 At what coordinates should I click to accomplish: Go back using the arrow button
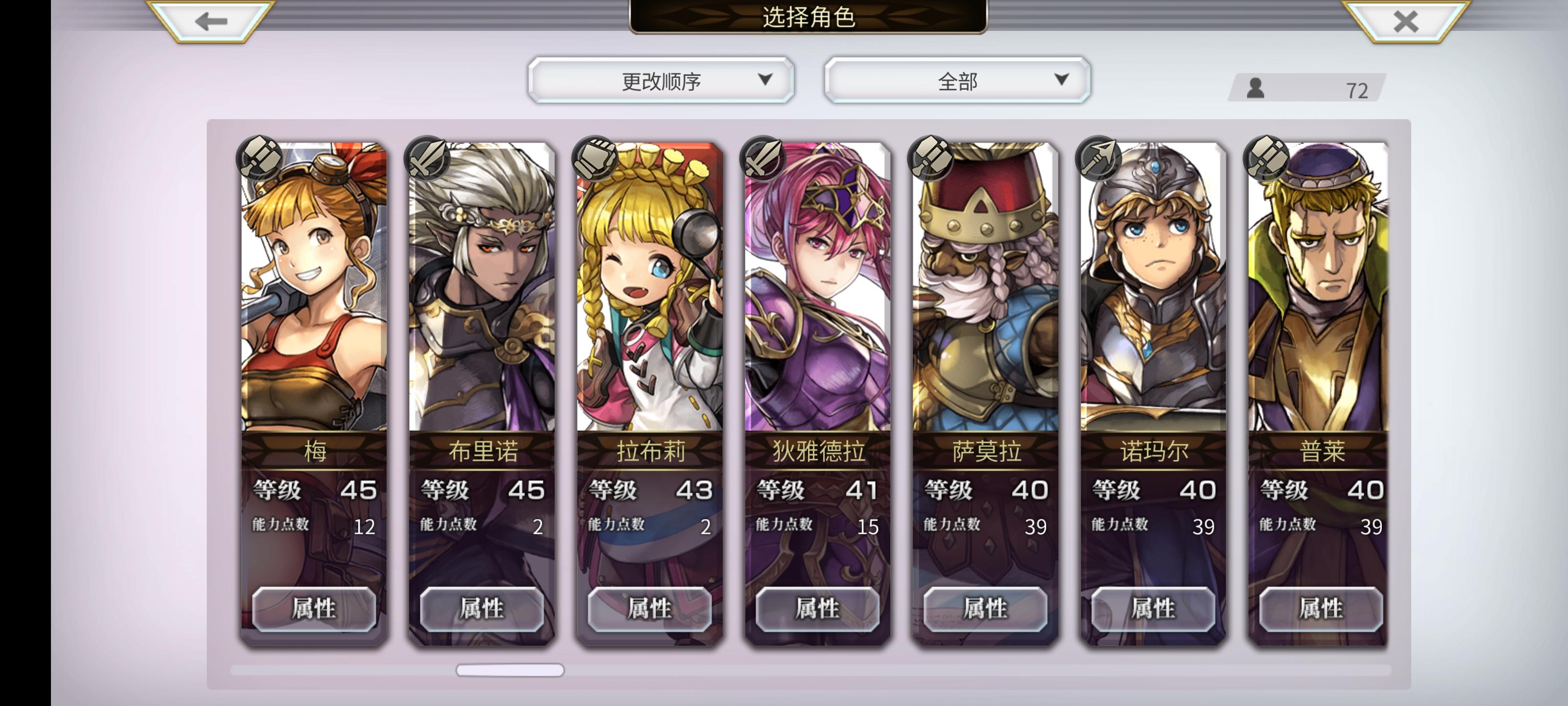tap(211, 21)
